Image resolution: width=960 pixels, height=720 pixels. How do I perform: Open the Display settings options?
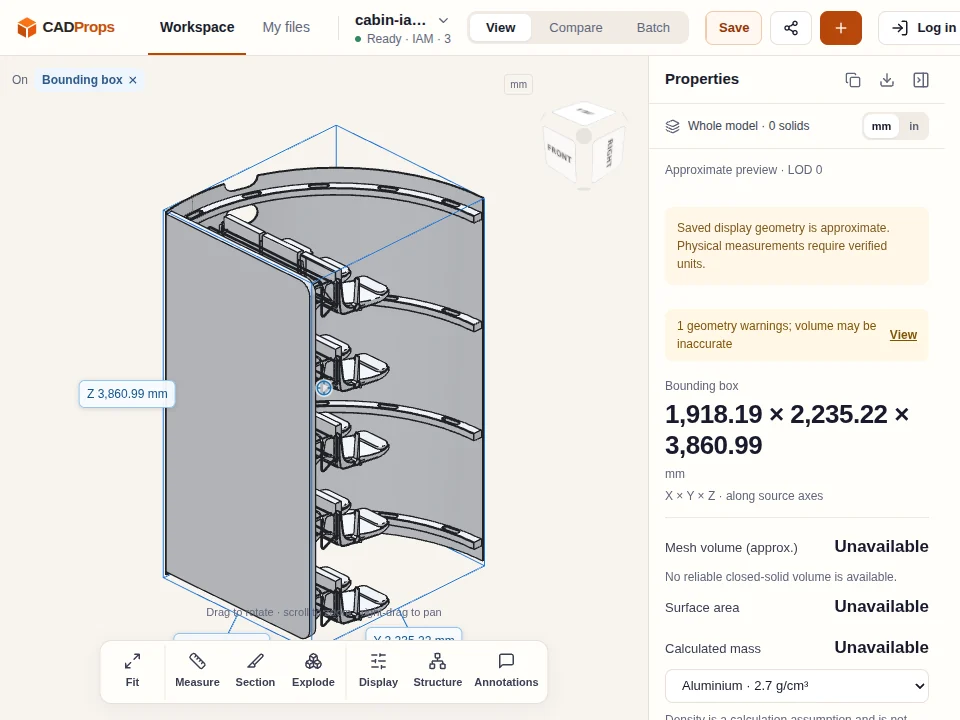[378, 670]
